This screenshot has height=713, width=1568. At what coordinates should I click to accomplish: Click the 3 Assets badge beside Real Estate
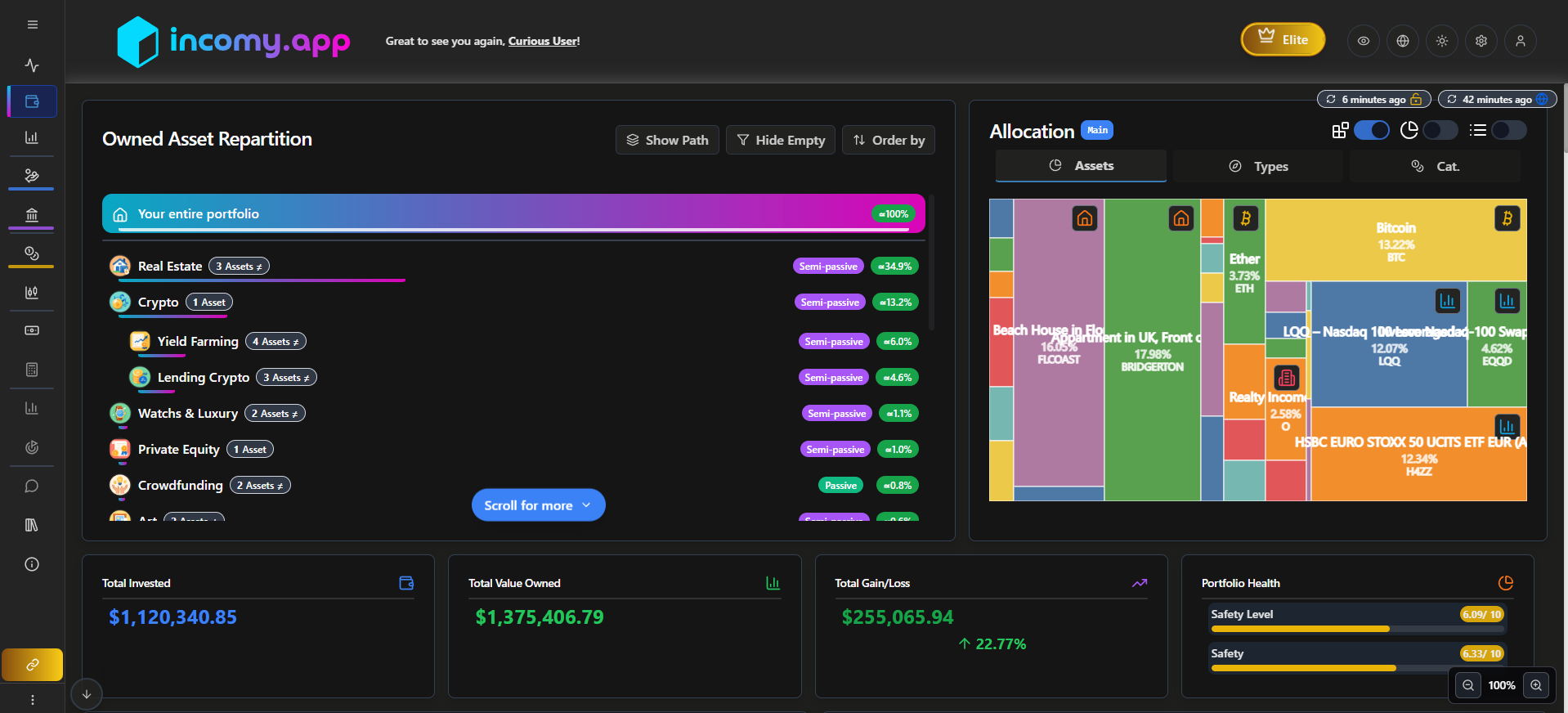pyautogui.click(x=239, y=266)
